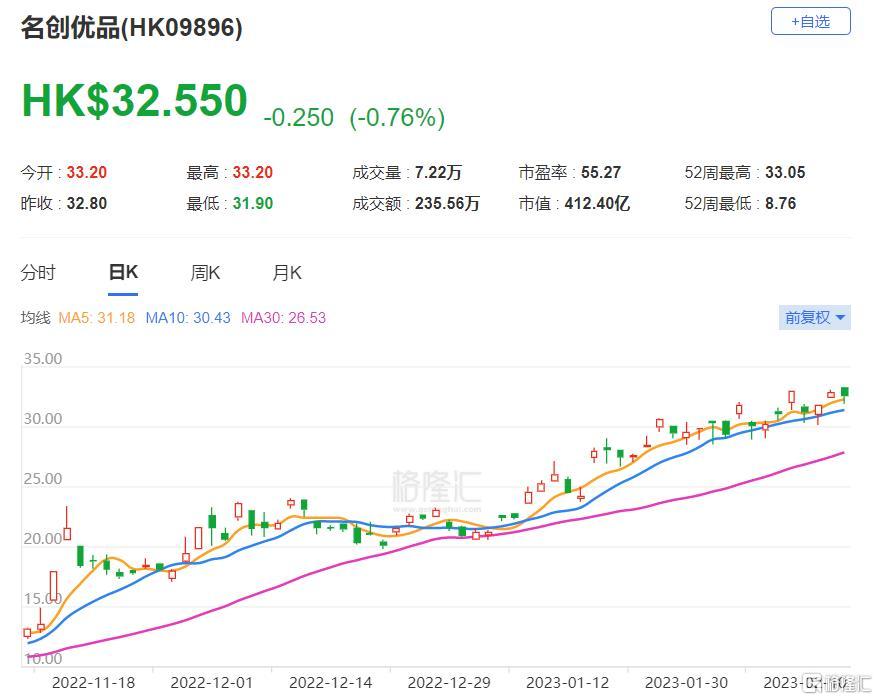
Task: Click the 2022-12-14 date axis label
Action: (x=330, y=683)
